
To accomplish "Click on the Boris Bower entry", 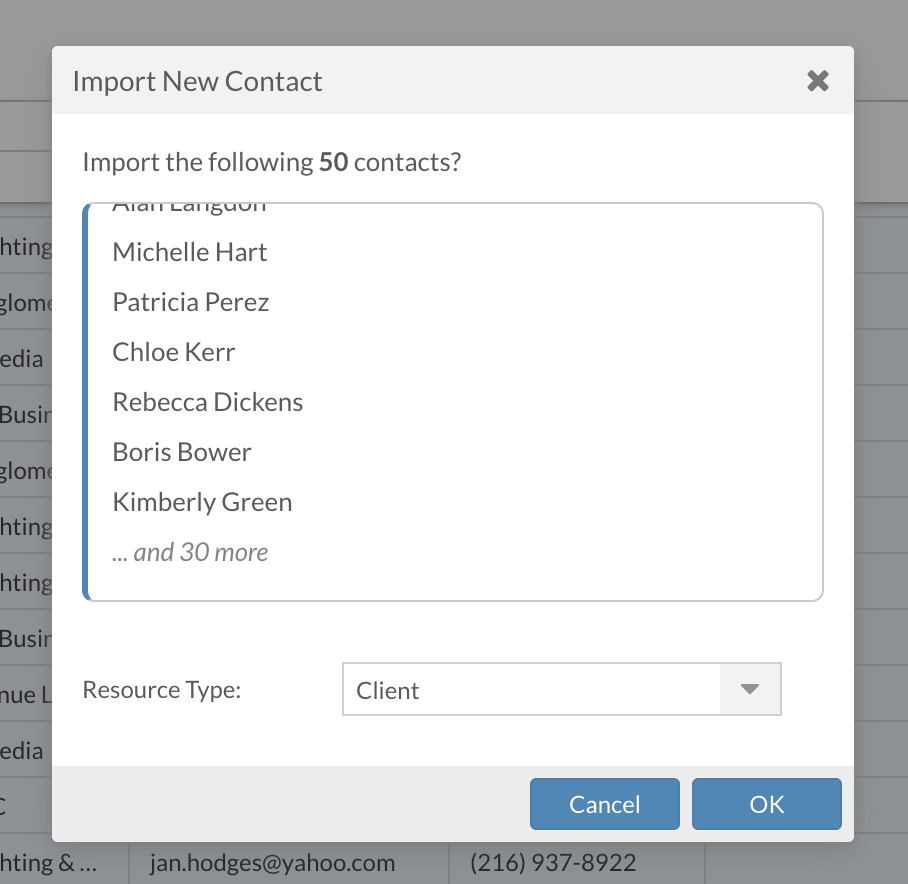I will point(182,452).
